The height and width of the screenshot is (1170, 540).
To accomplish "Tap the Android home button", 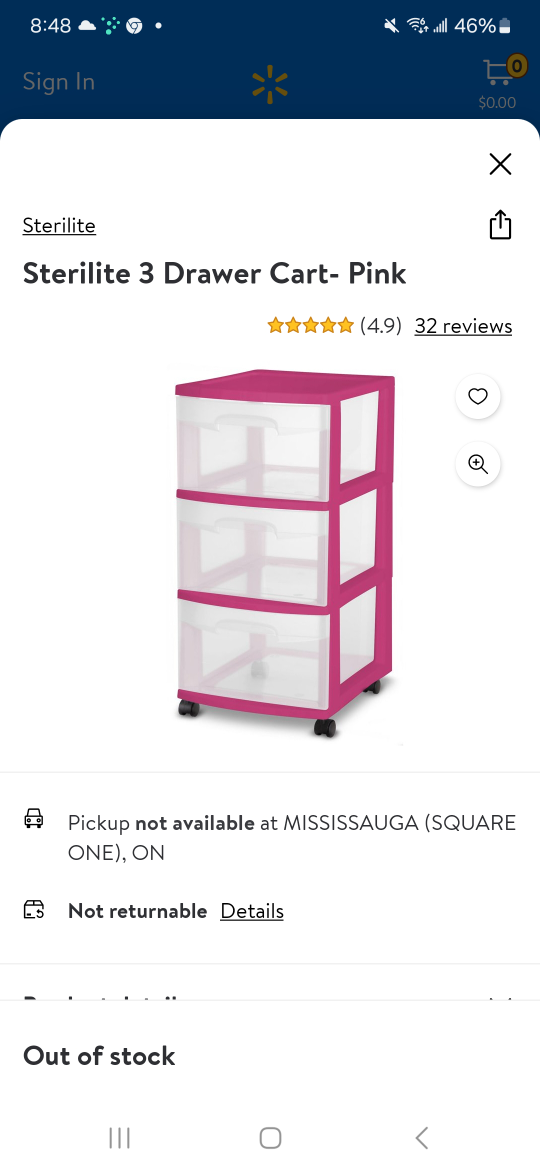I will pyautogui.click(x=270, y=1138).
